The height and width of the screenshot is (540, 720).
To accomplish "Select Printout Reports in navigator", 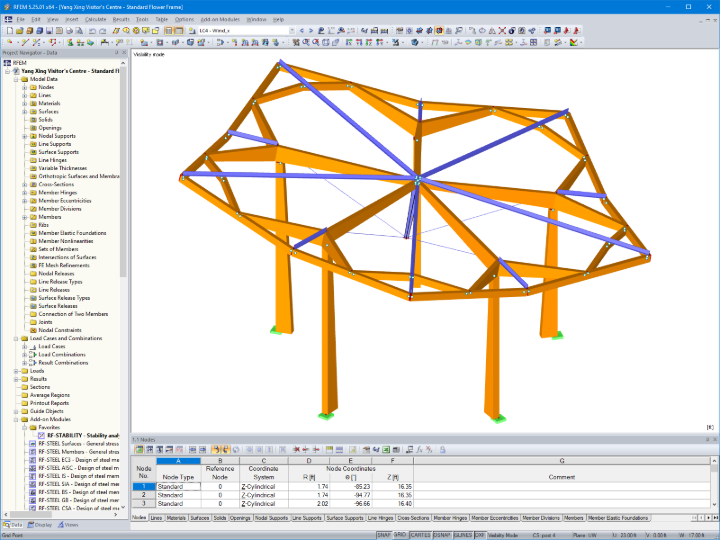I will click(49, 403).
